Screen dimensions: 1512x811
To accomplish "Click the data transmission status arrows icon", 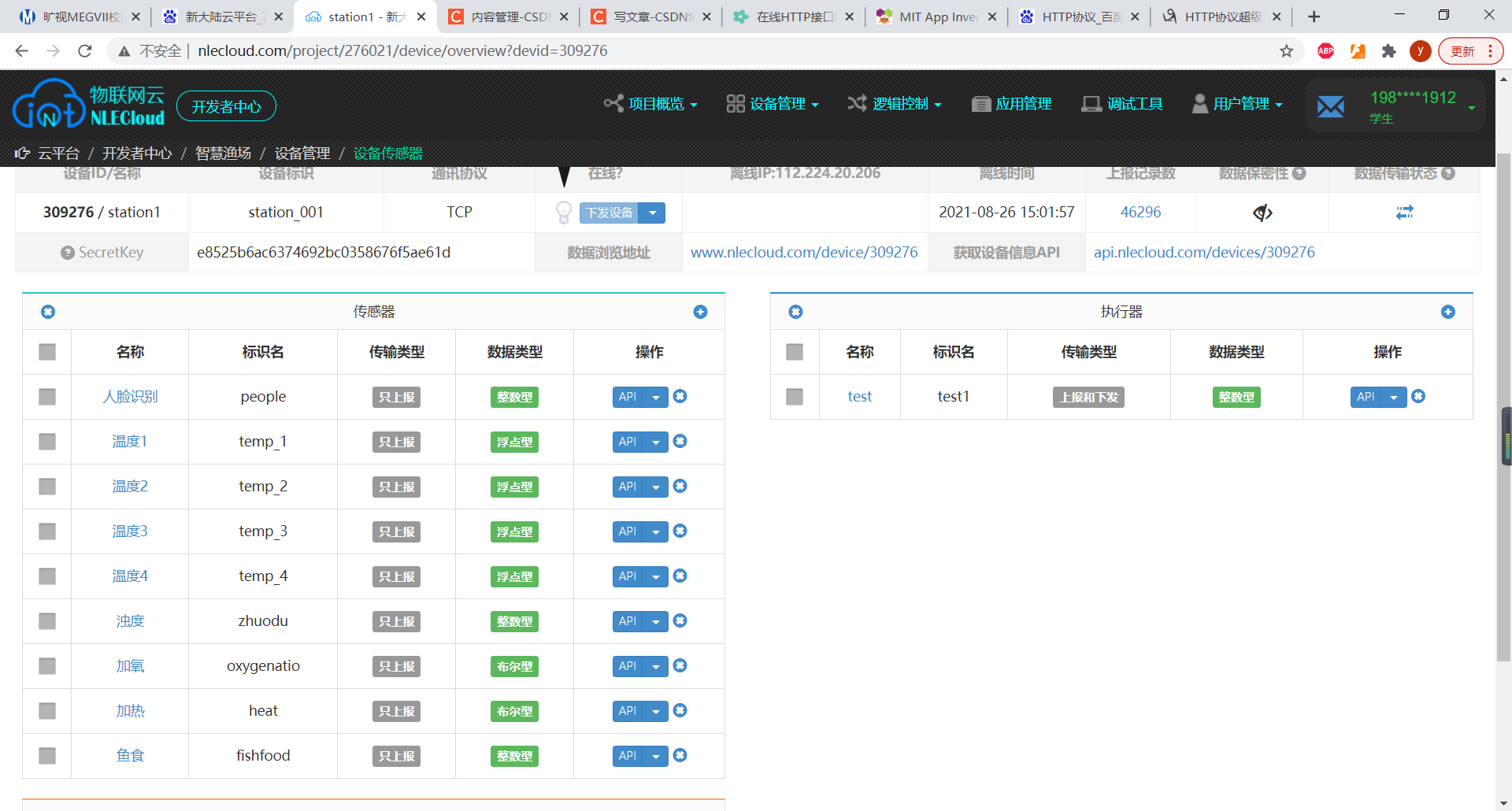I will coord(1405,213).
